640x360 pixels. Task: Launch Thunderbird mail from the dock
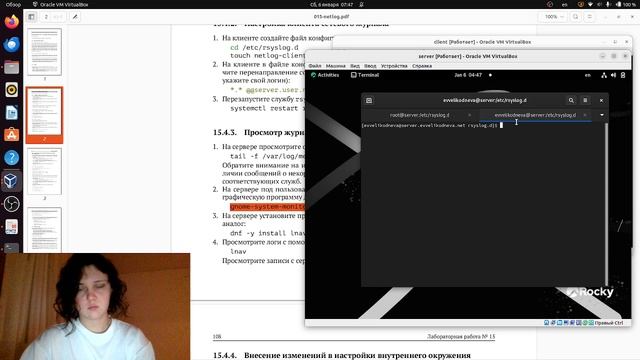pos(11,44)
